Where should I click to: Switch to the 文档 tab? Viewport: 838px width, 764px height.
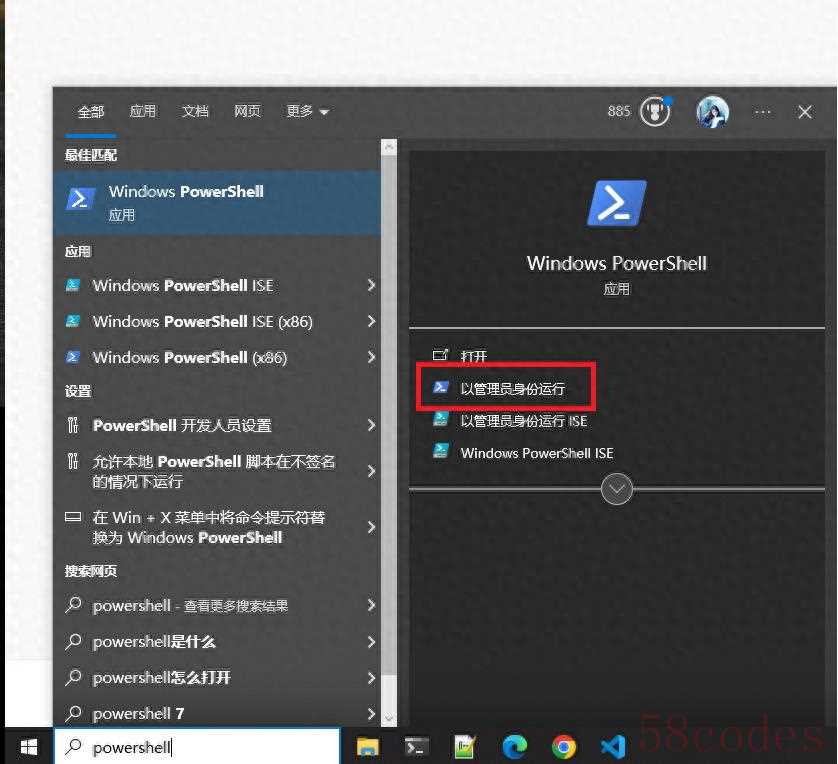pos(195,111)
